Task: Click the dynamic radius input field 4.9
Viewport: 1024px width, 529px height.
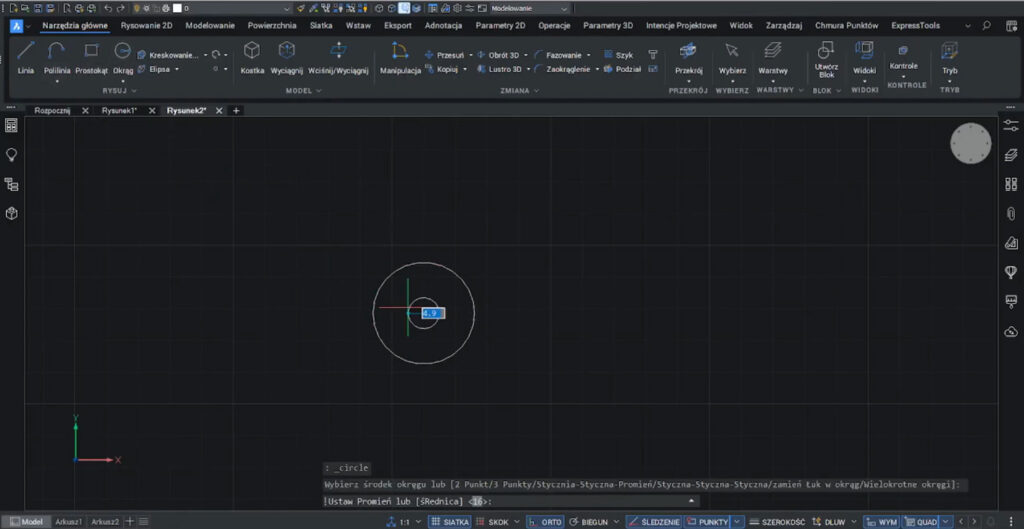Action: pyautogui.click(x=434, y=313)
